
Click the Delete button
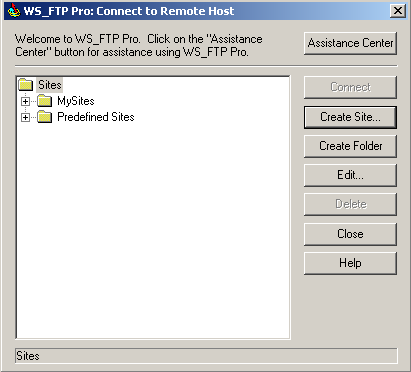[350, 204]
